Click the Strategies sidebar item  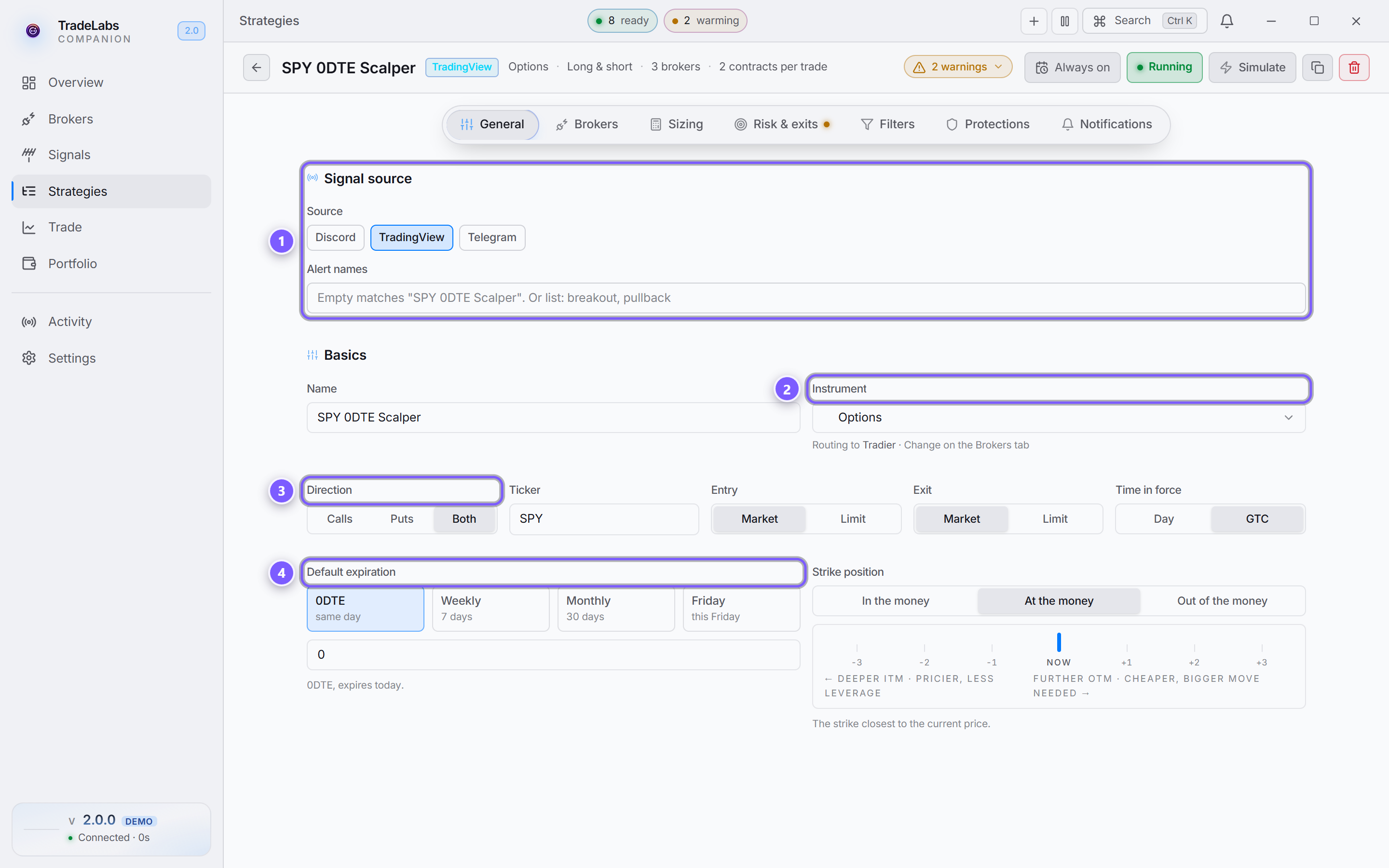coord(111,191)
